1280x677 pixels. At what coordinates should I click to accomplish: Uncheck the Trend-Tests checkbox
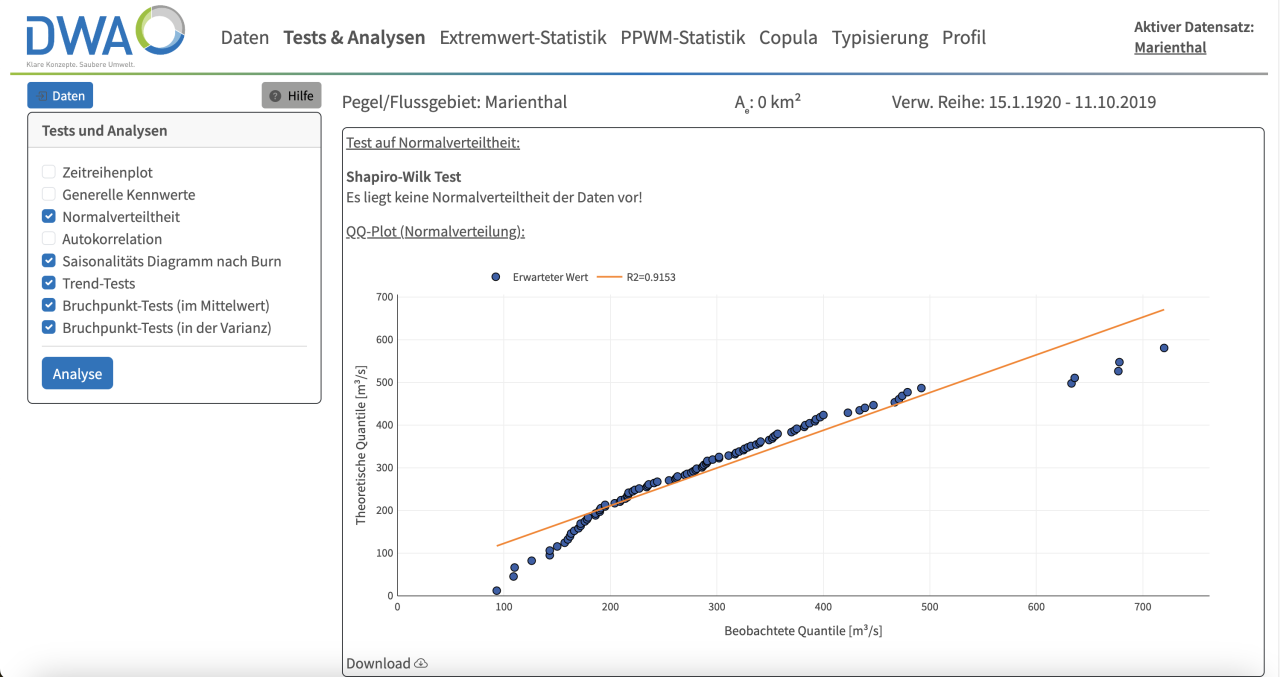(x=49, y=283)
